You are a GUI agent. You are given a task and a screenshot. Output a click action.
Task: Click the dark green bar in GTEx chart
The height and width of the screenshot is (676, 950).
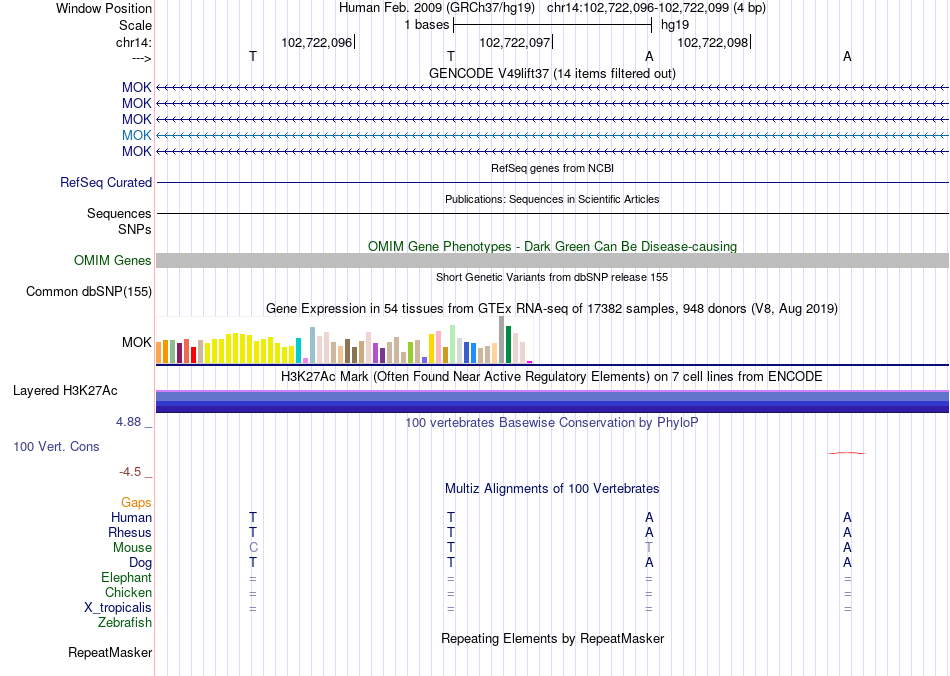509,344
